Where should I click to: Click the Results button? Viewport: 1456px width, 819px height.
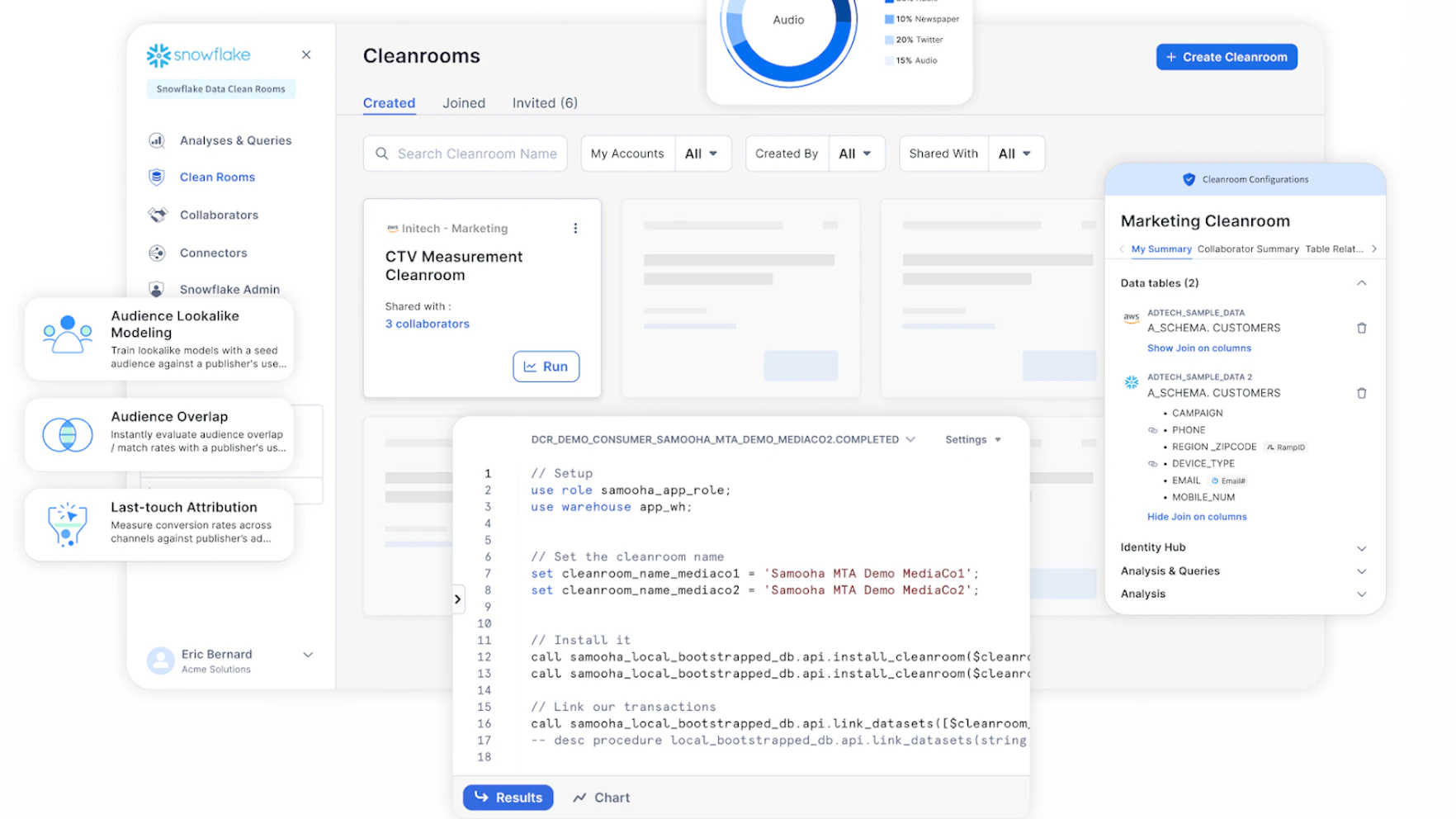[508, 798]
